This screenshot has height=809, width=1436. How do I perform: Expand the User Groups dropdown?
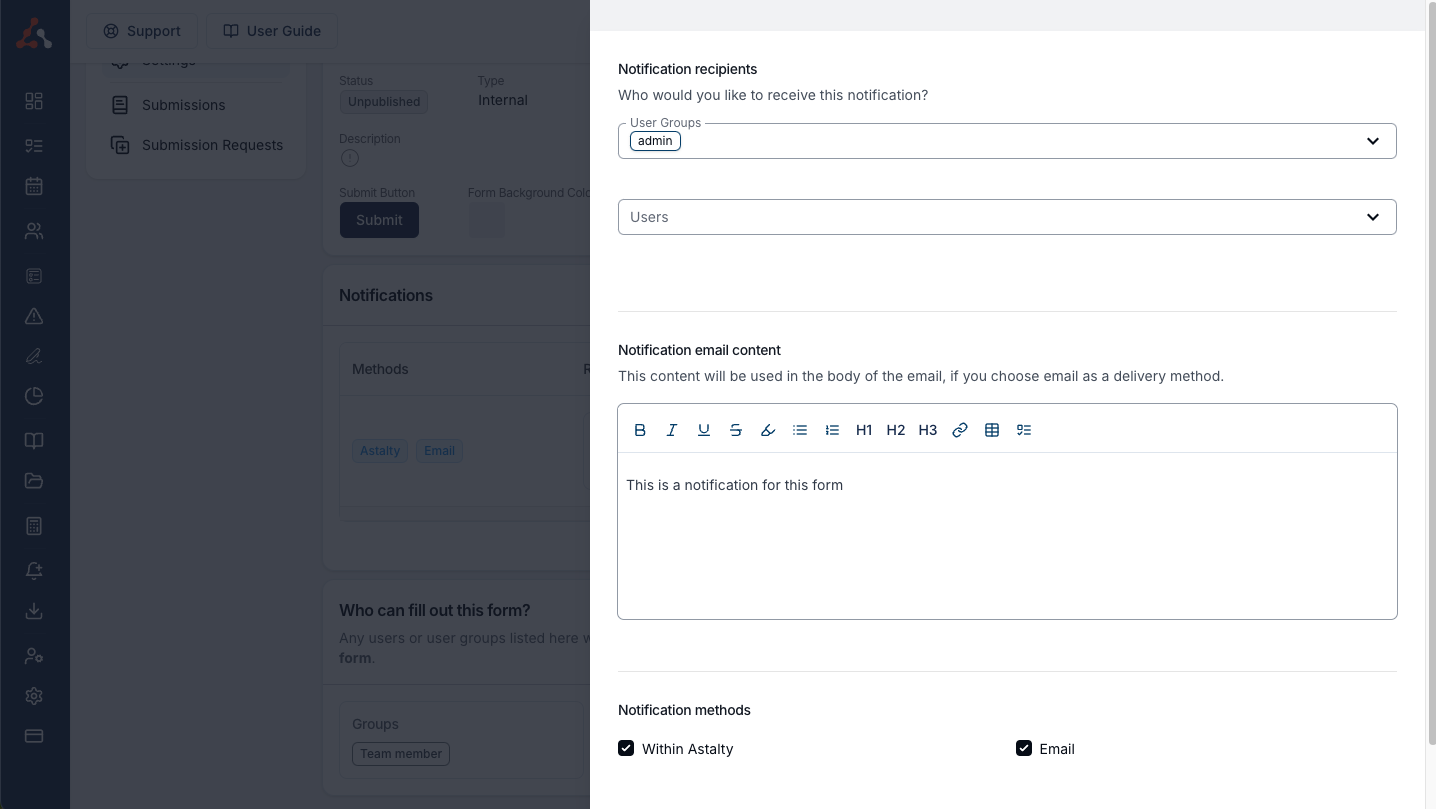tap(1372, 141)
